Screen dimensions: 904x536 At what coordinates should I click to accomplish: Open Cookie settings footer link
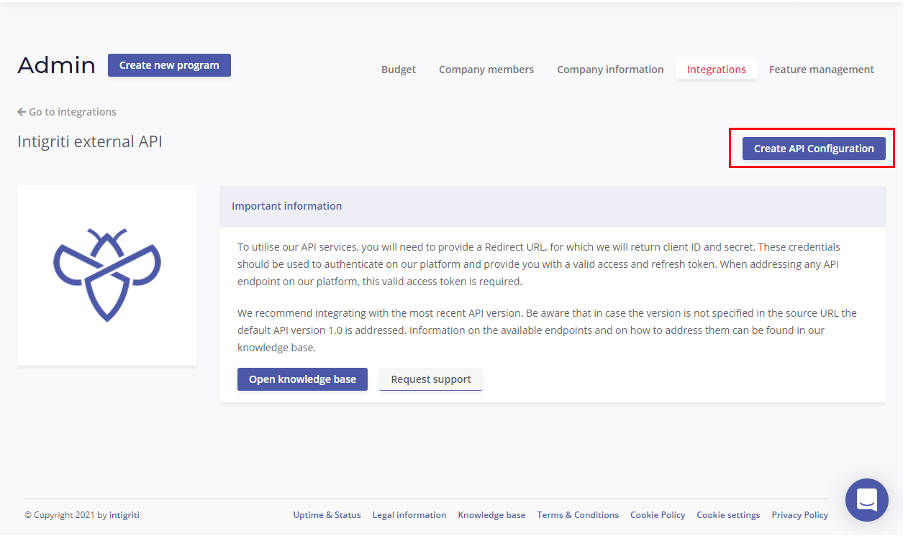(x=728, y=515)
